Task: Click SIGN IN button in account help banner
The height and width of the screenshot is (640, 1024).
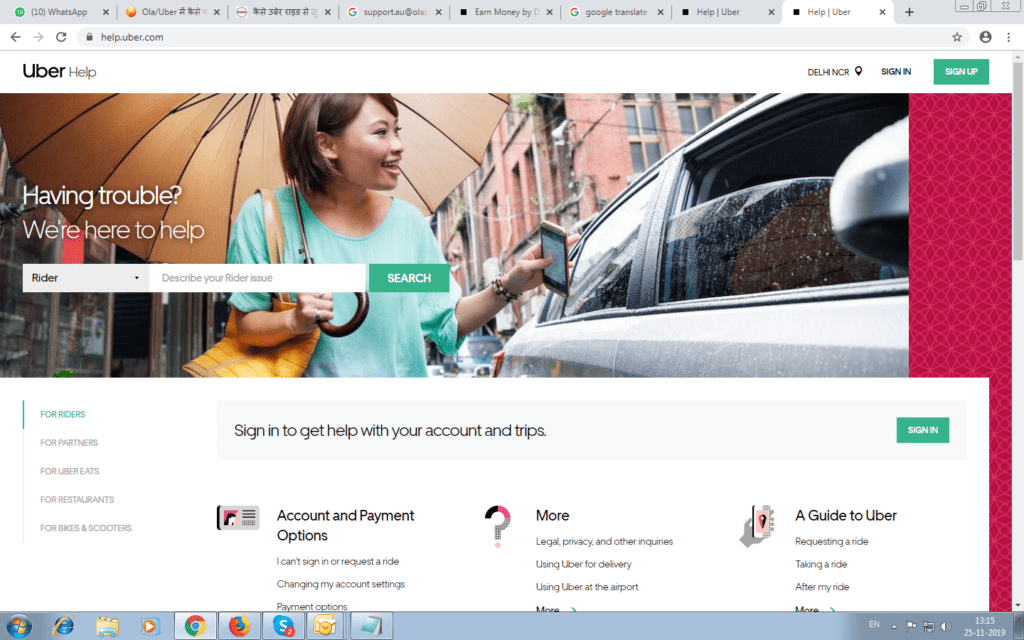Action: pyautogui.click(x=922, y=430)
